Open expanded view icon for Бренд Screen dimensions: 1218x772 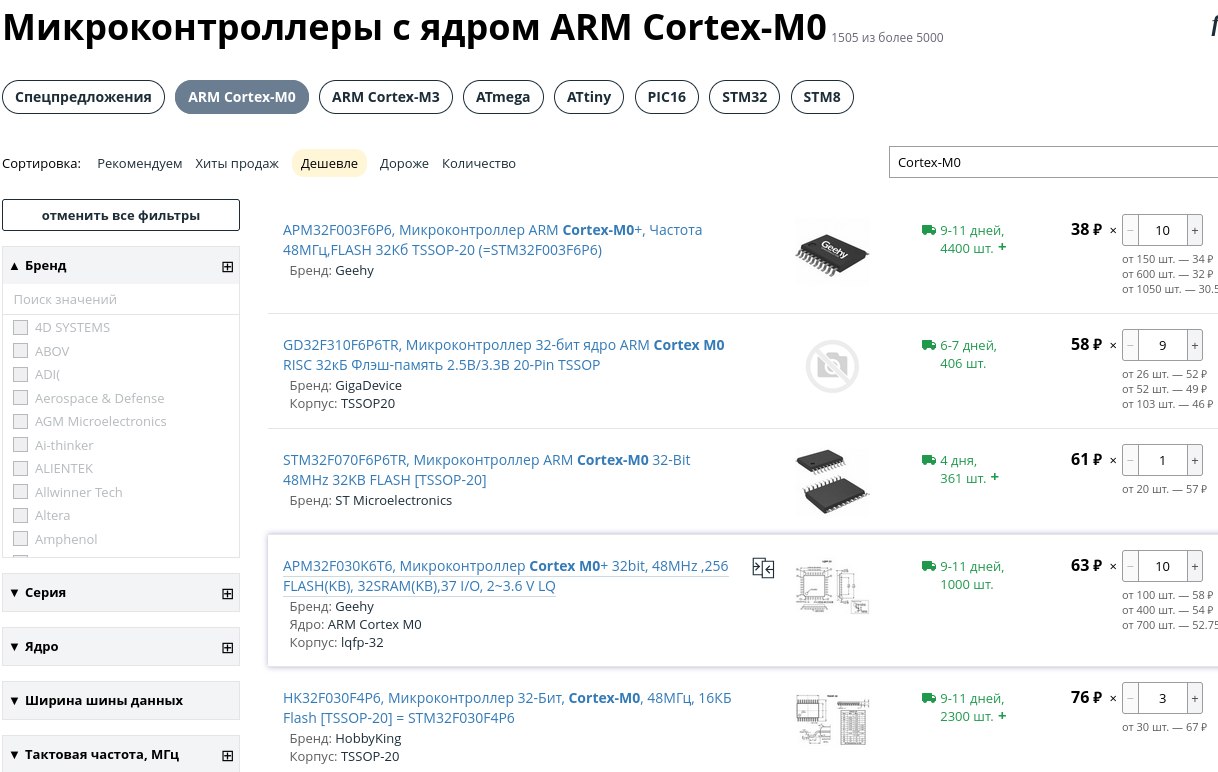(227, 266)
